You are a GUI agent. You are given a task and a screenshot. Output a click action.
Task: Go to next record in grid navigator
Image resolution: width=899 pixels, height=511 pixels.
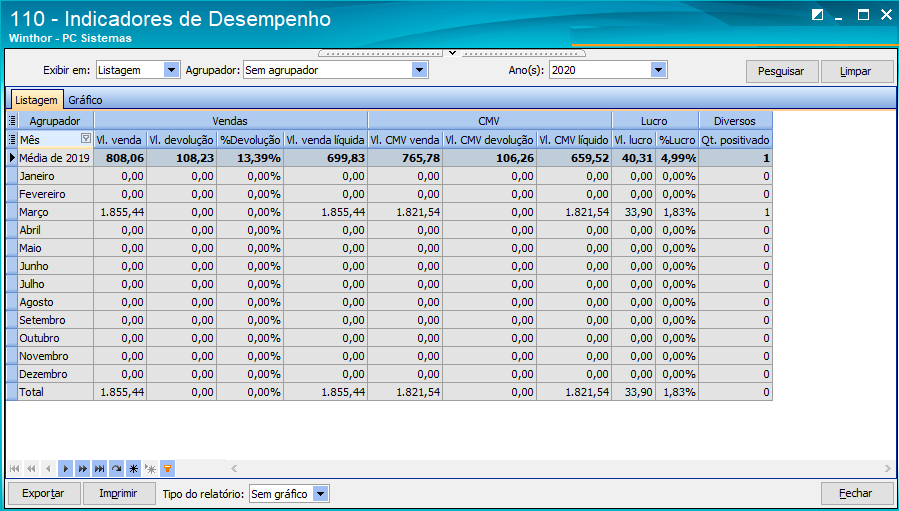pyautogui.click(x=65, y=469)
